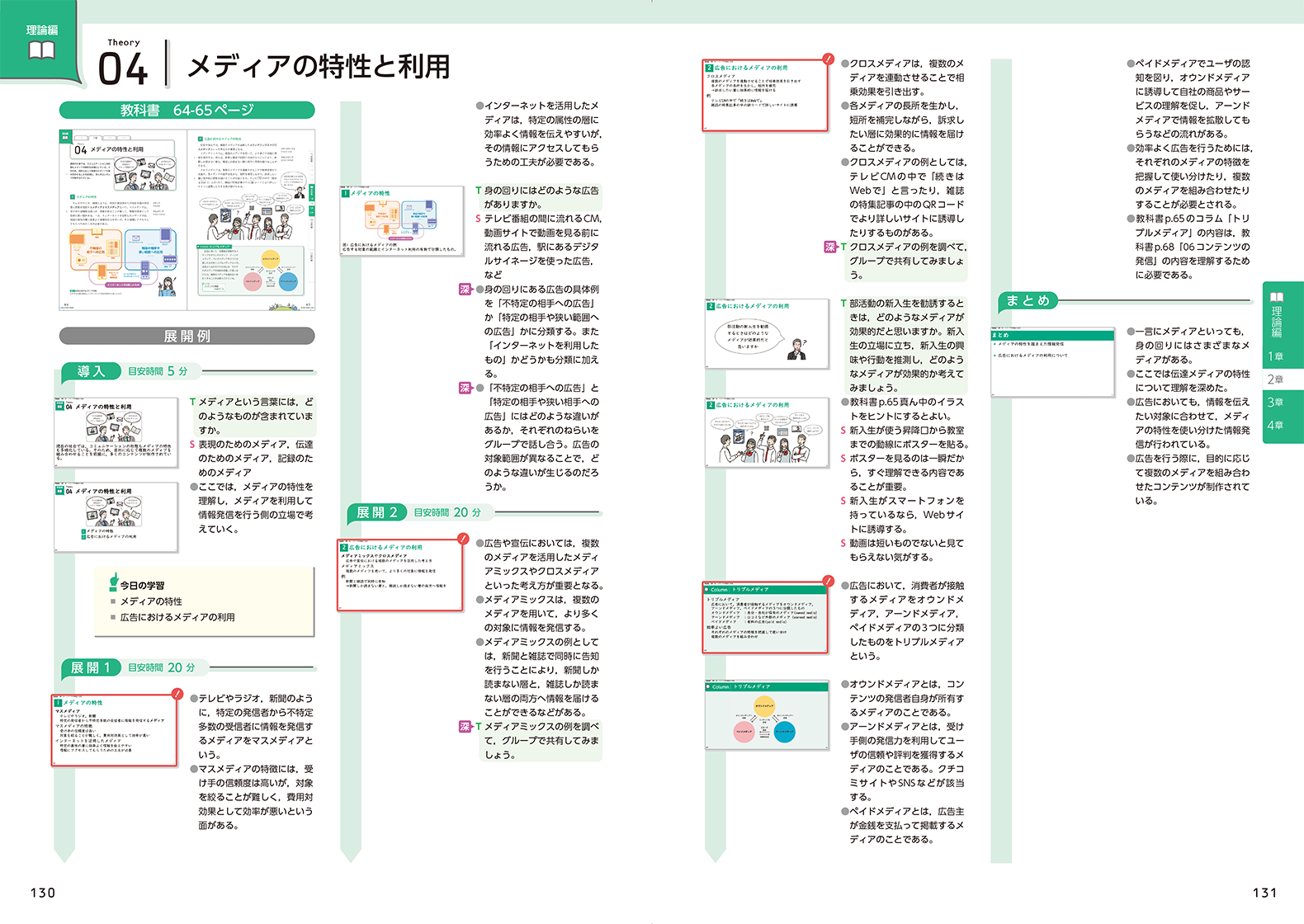Screen dimensions: 1304x924
Task: Click the book icon above the chapter tabs
Action: [1277, 297]
